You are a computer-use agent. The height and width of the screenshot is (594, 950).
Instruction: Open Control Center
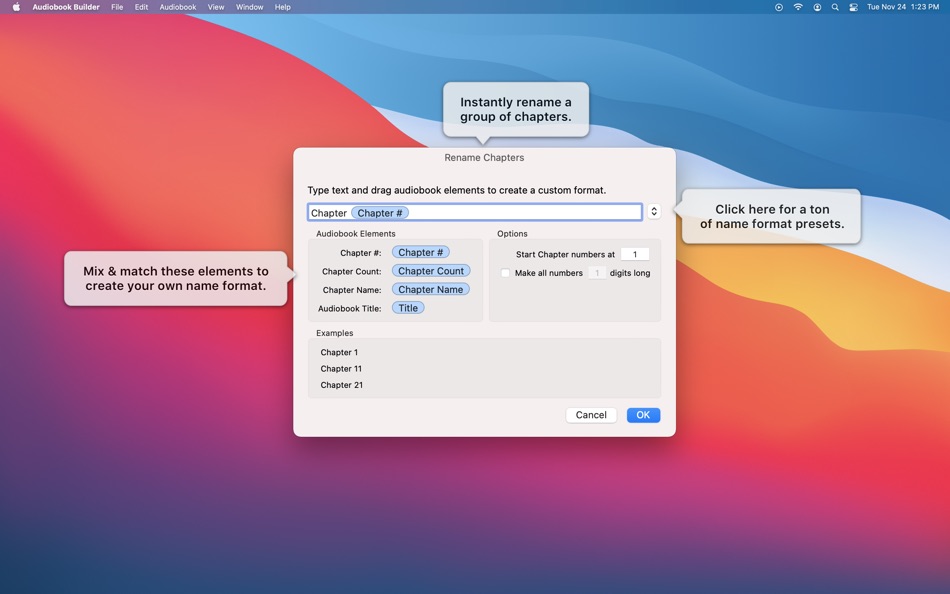pyautogui.click(x=853, y=7)
